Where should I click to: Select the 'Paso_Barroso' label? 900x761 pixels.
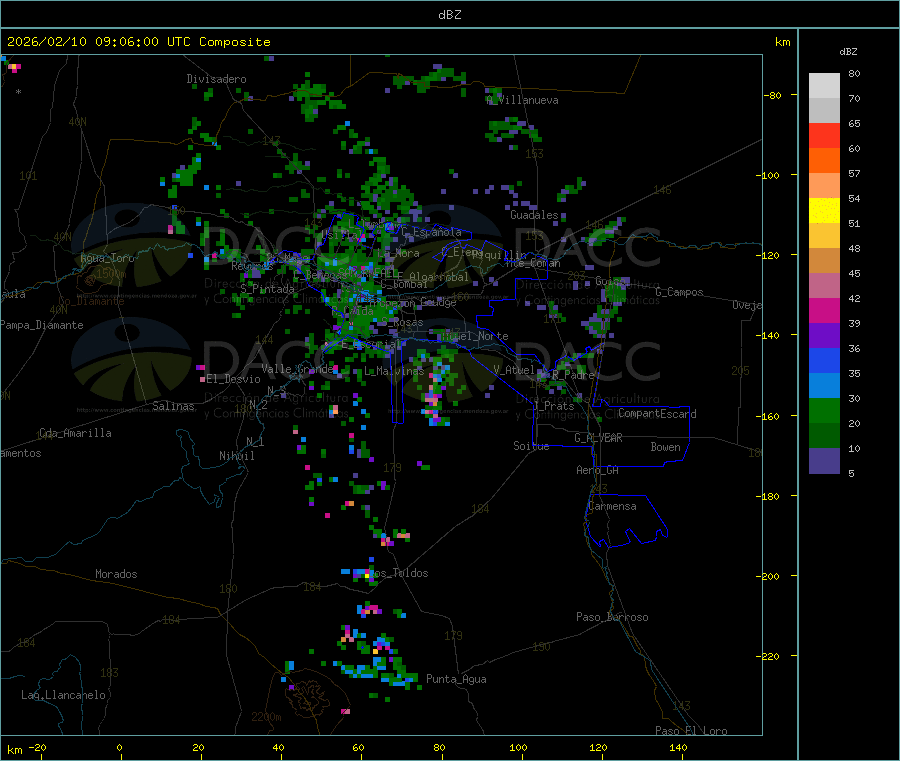click(612, 618)
